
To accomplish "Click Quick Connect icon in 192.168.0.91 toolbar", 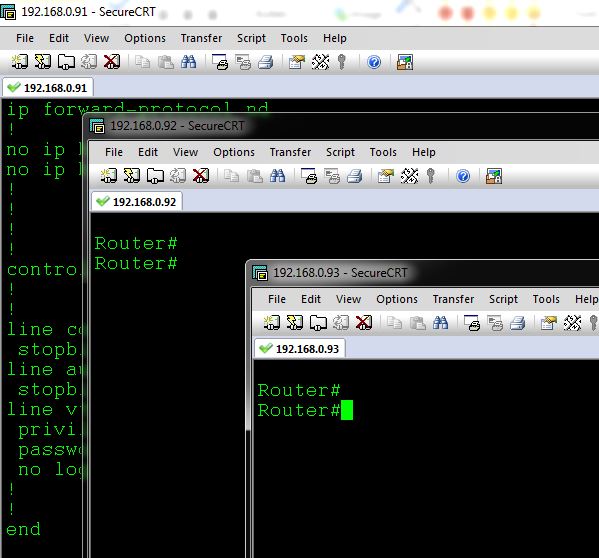I will click(x=43, y=61).
